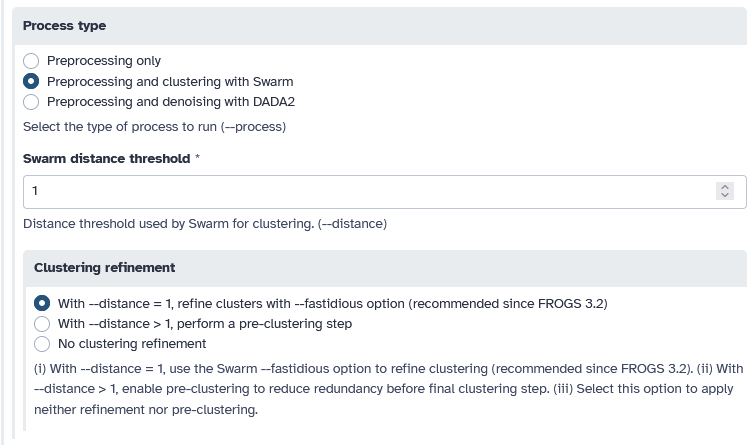Screen dimensions: 751x445
Task: Choose 'Preprocessing and clustering with Swarm' radio circle
Action: [x=31, y=81]
